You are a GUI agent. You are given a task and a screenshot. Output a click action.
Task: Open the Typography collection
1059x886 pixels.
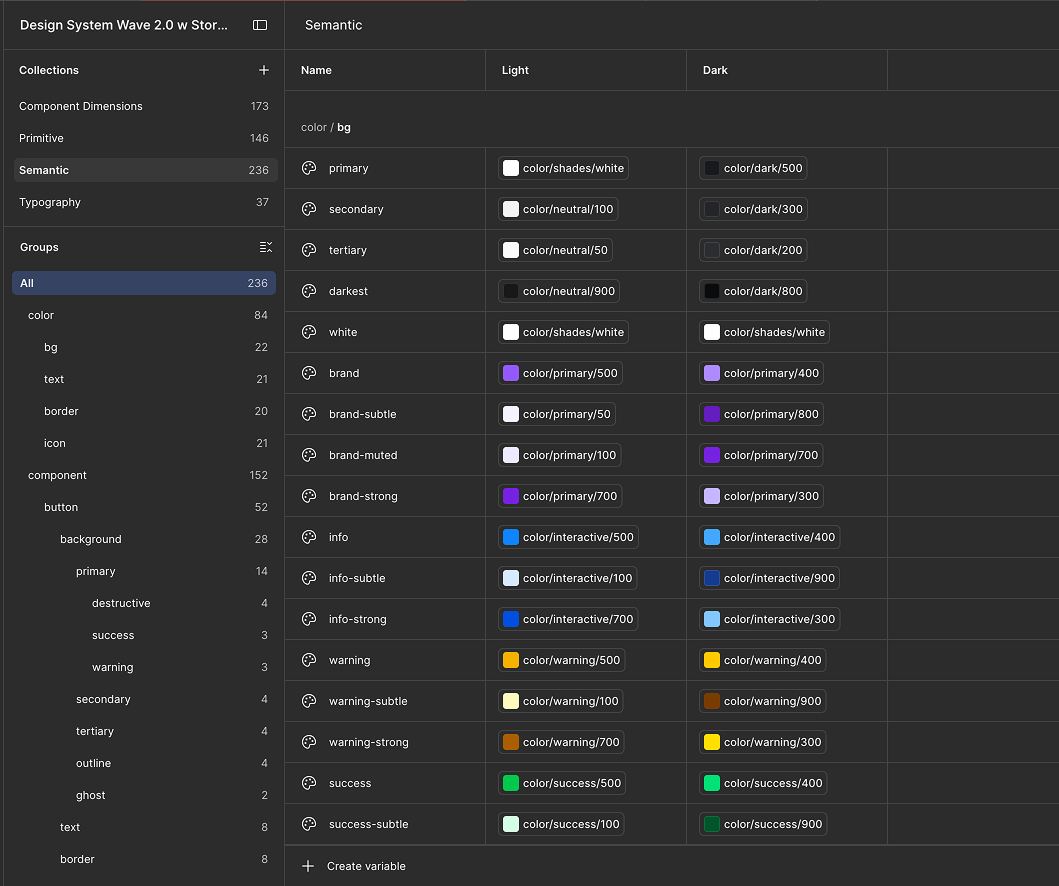click(x=144, y=202)
